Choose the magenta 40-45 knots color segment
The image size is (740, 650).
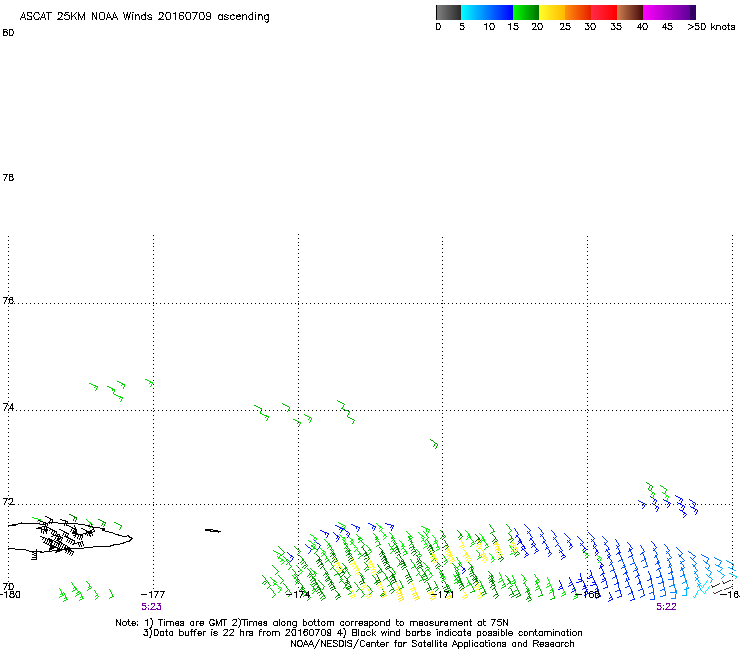[x=656, y=12]
